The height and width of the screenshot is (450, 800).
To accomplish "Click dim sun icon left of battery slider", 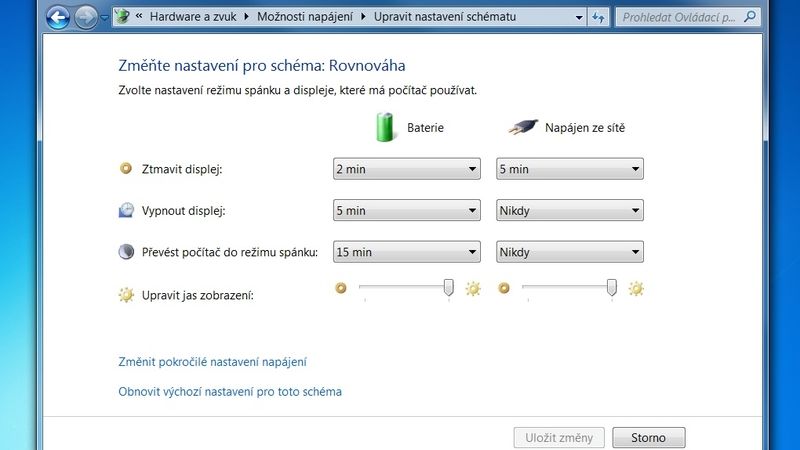I will (x=341, y=288).
